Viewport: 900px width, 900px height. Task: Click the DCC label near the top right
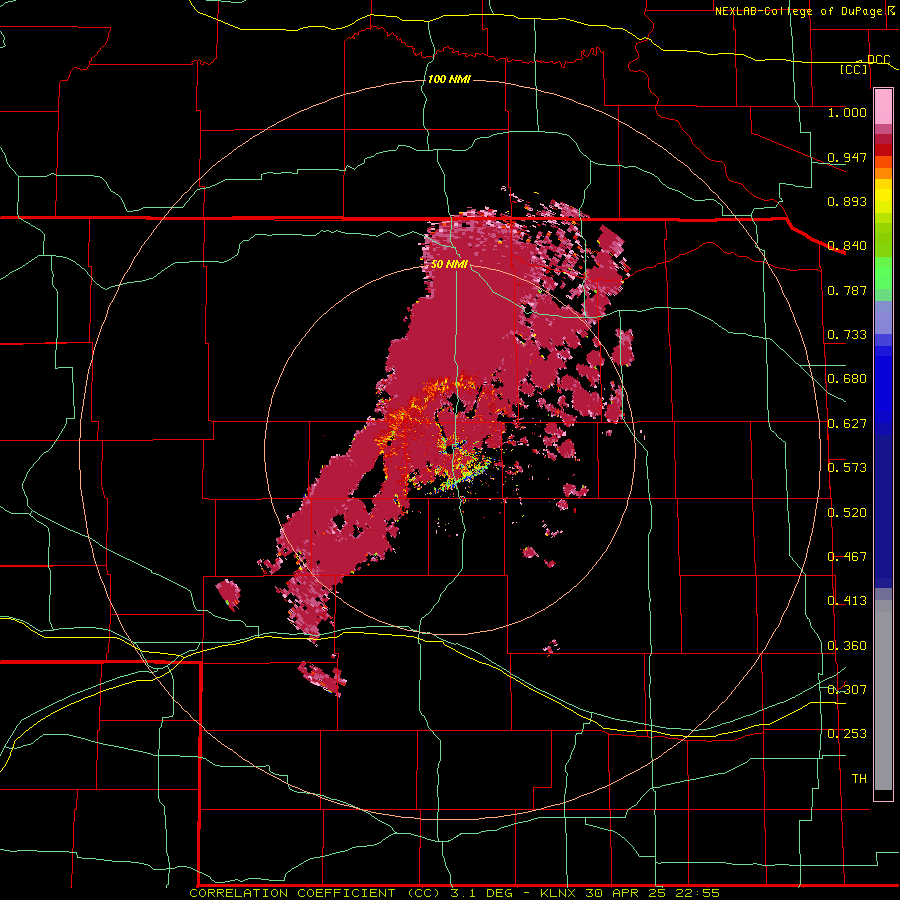pyautogui.click(x=878, y=60)
